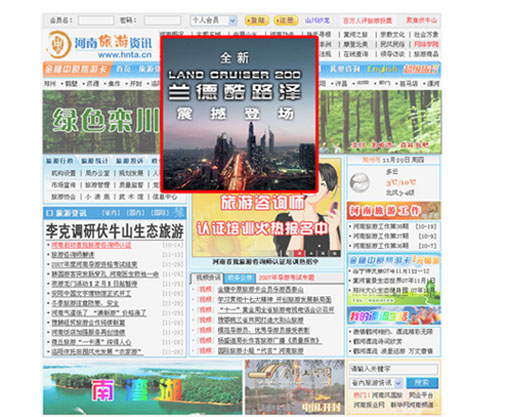Switch to the 2007年导游考试专题 tab
Screen dimensions: 508x417
[x=286, y=278]
